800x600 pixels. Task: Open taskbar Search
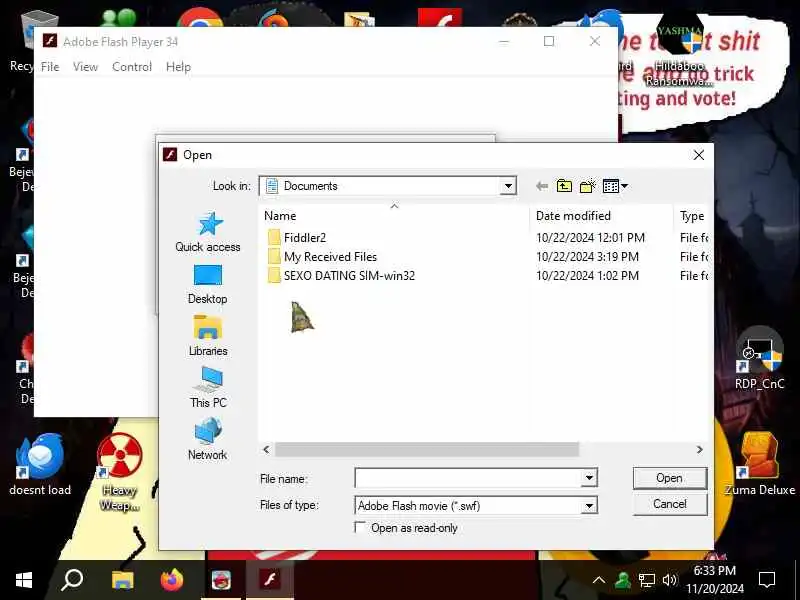[72, 580]
